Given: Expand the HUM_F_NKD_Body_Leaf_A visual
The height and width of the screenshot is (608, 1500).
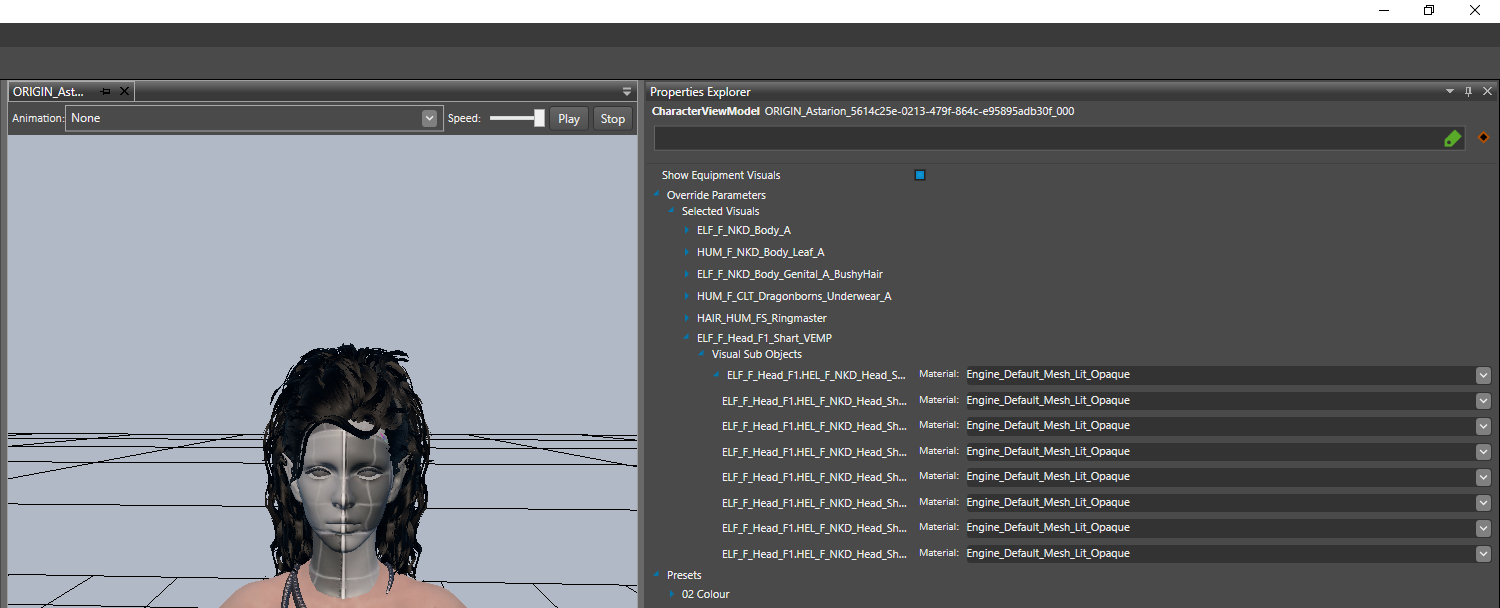Looking at the screenshot, I should [687, 252].
